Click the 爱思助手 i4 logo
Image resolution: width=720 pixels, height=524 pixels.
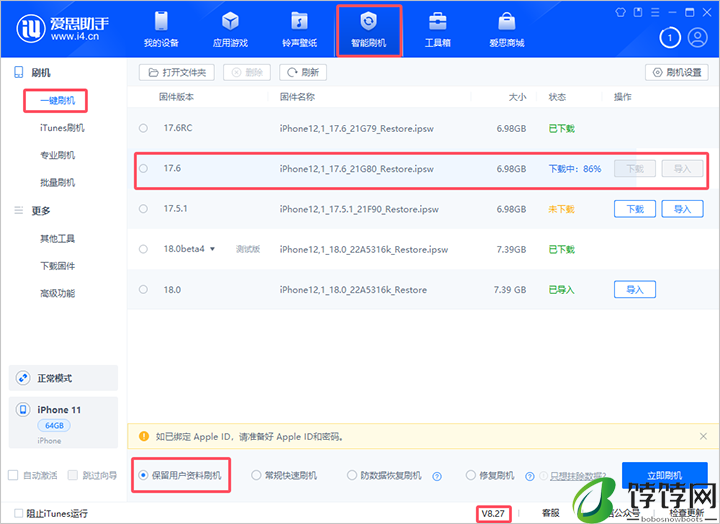62,28
